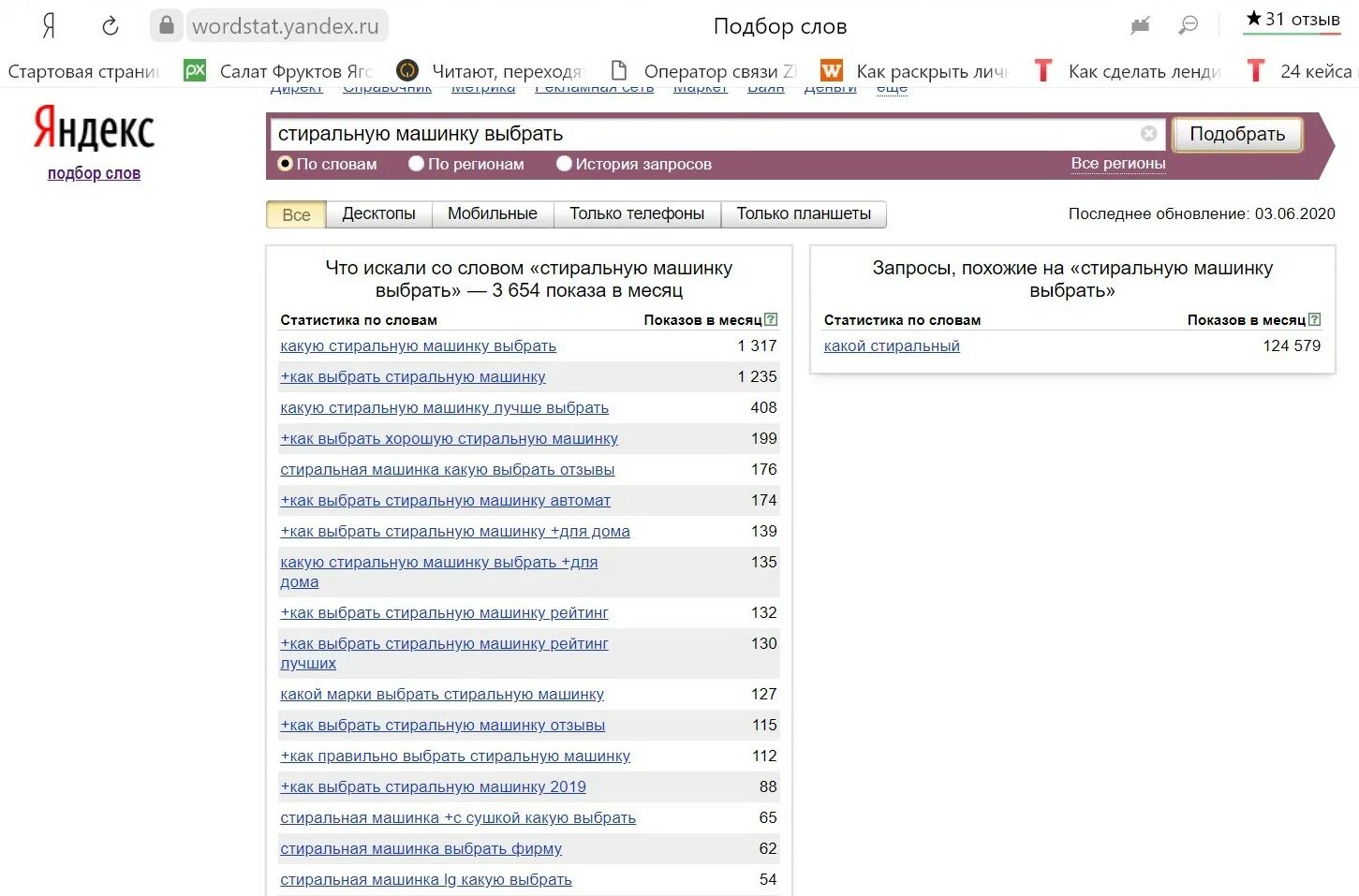Open the 'Оператор связи' bookmark page icon
The height and width of the screenshot is (896, 1359).
(x=618, y=70)
